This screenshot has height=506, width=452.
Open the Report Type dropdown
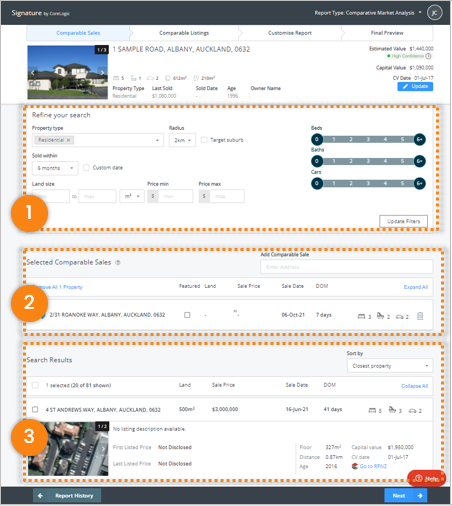coord(368,13)
